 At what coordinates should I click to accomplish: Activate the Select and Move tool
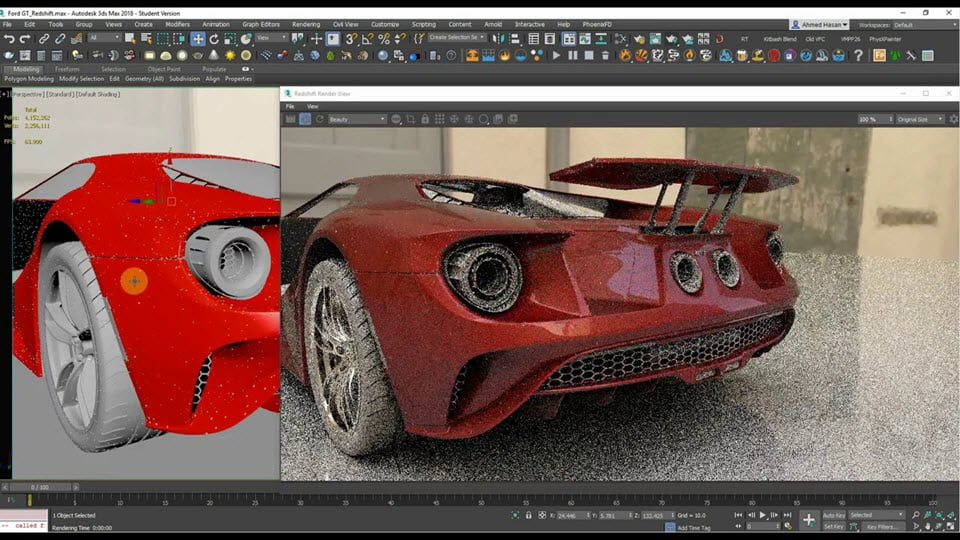point(198,39)
